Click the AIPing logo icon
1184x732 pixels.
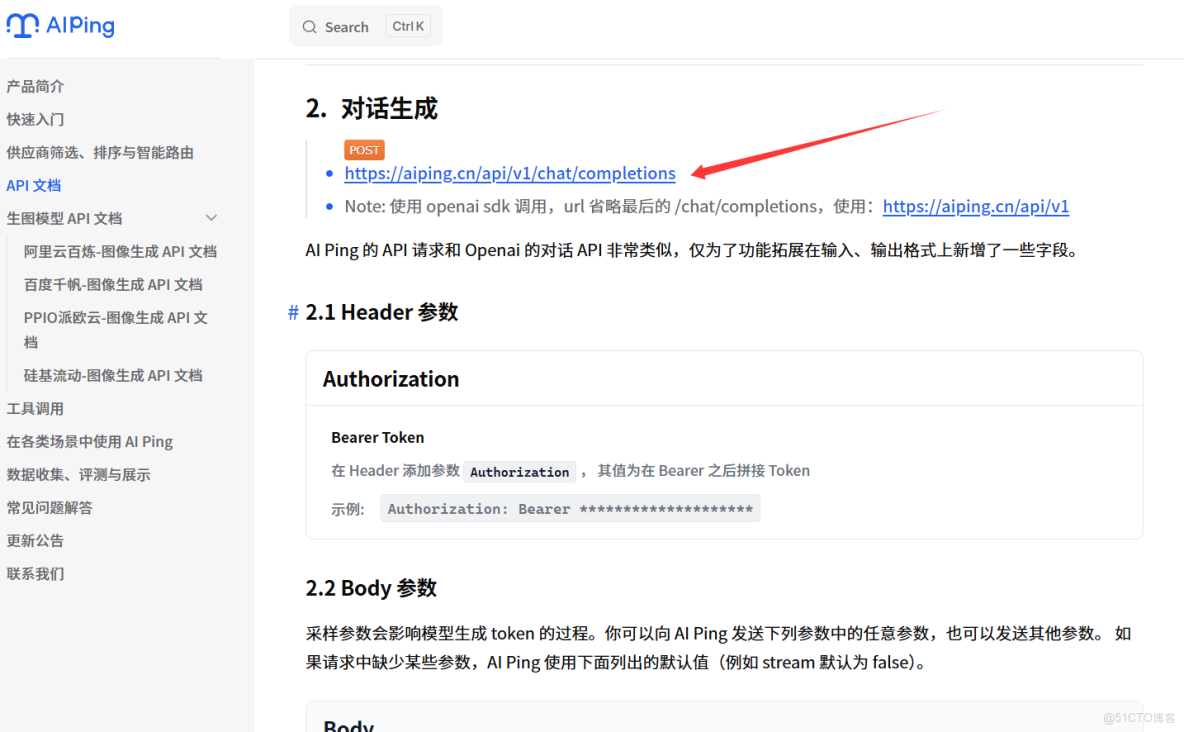tap(20, 25)
